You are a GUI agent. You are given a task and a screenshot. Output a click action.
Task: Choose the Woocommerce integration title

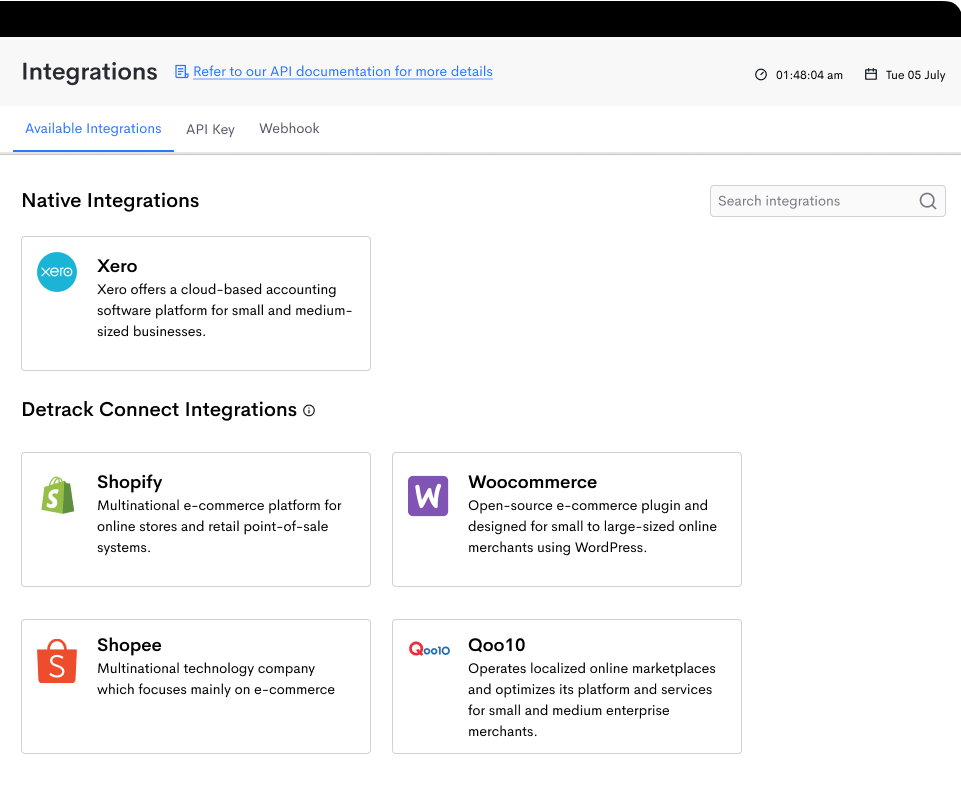pyautogui.click(x=532, y=482)
